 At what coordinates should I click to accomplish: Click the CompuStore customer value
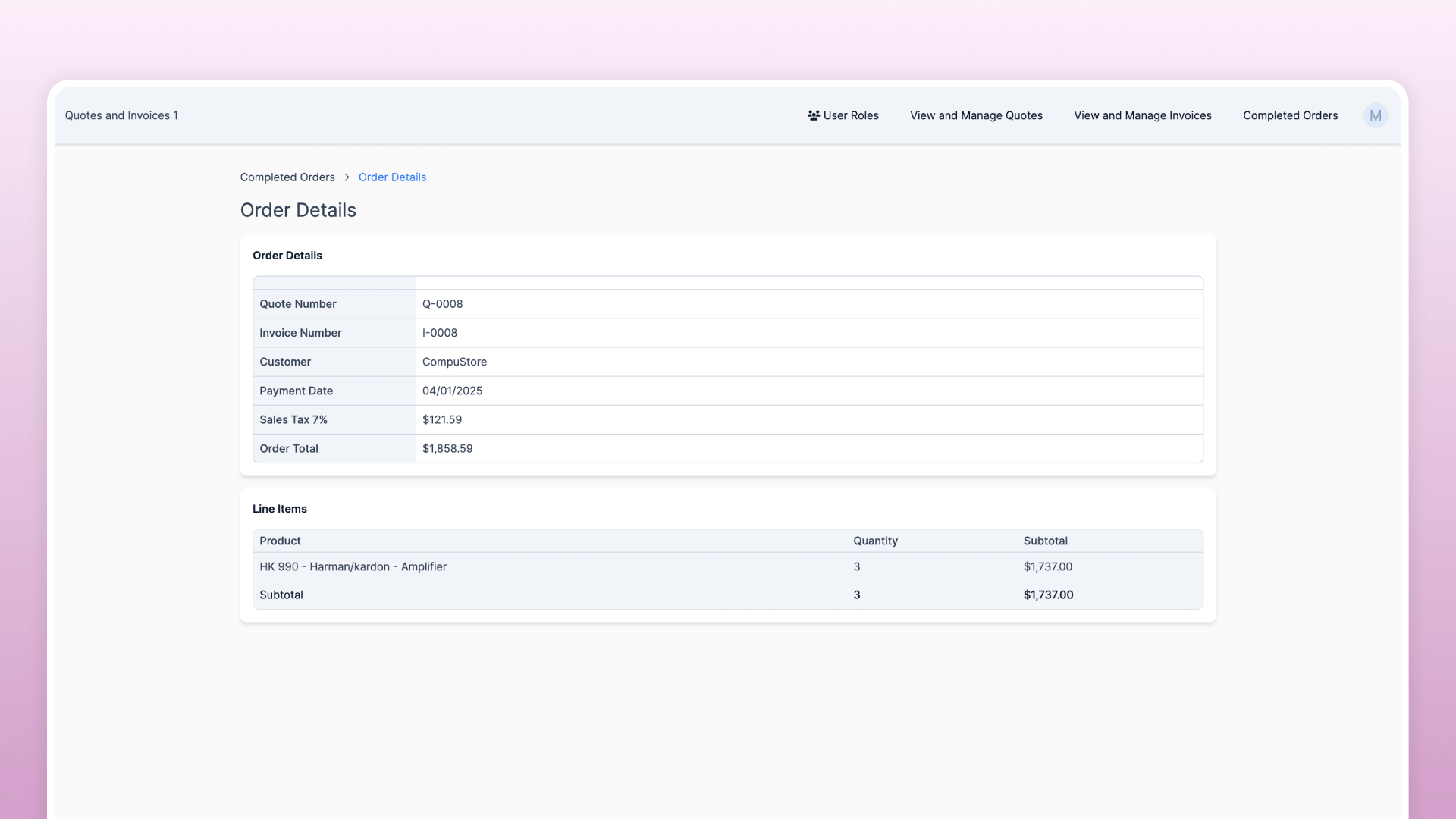454,362
